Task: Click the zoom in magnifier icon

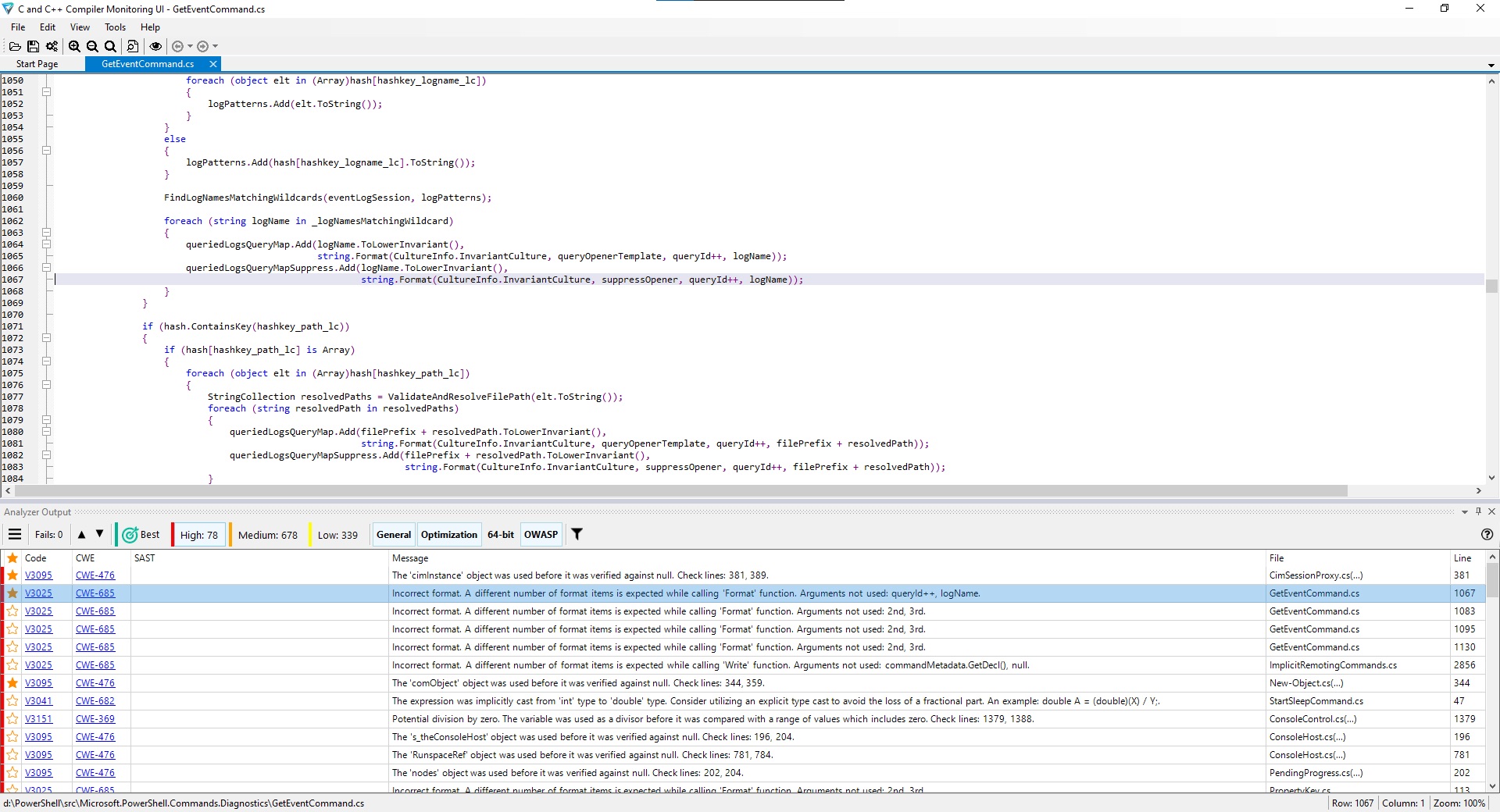Action: 74,46
